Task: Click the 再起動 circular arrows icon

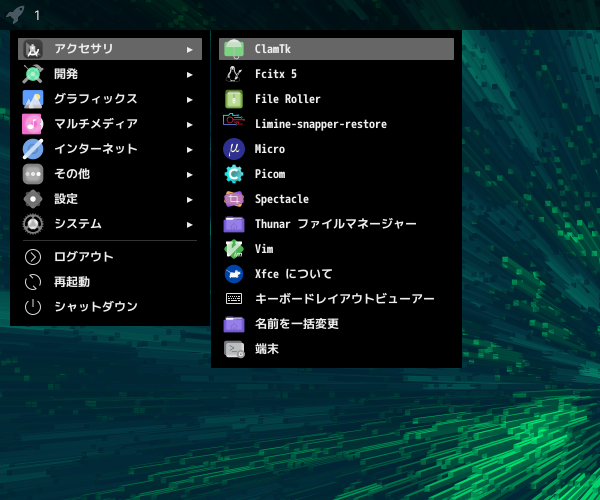Action: [33, 282]
